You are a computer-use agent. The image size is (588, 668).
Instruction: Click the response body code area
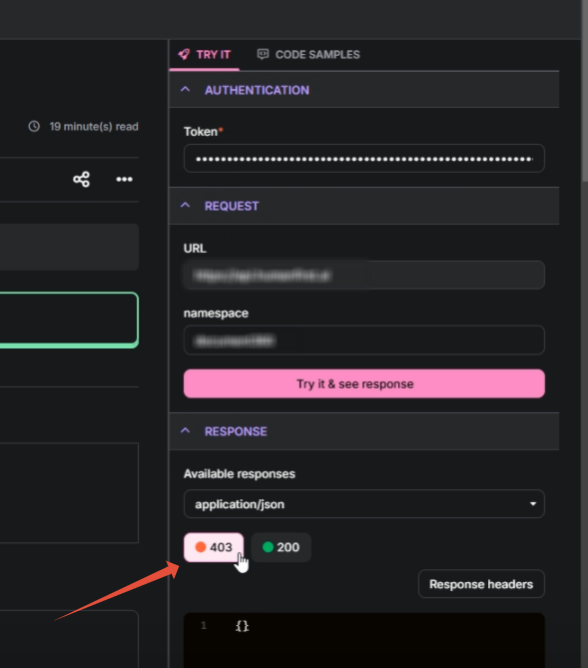pos(364,640)
